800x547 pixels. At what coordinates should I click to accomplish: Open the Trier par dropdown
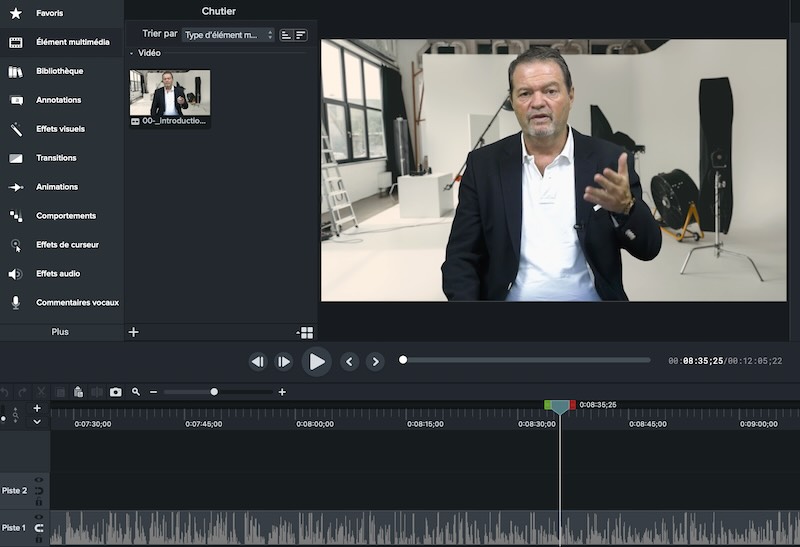pyautogui.click(x=228, y=35)
